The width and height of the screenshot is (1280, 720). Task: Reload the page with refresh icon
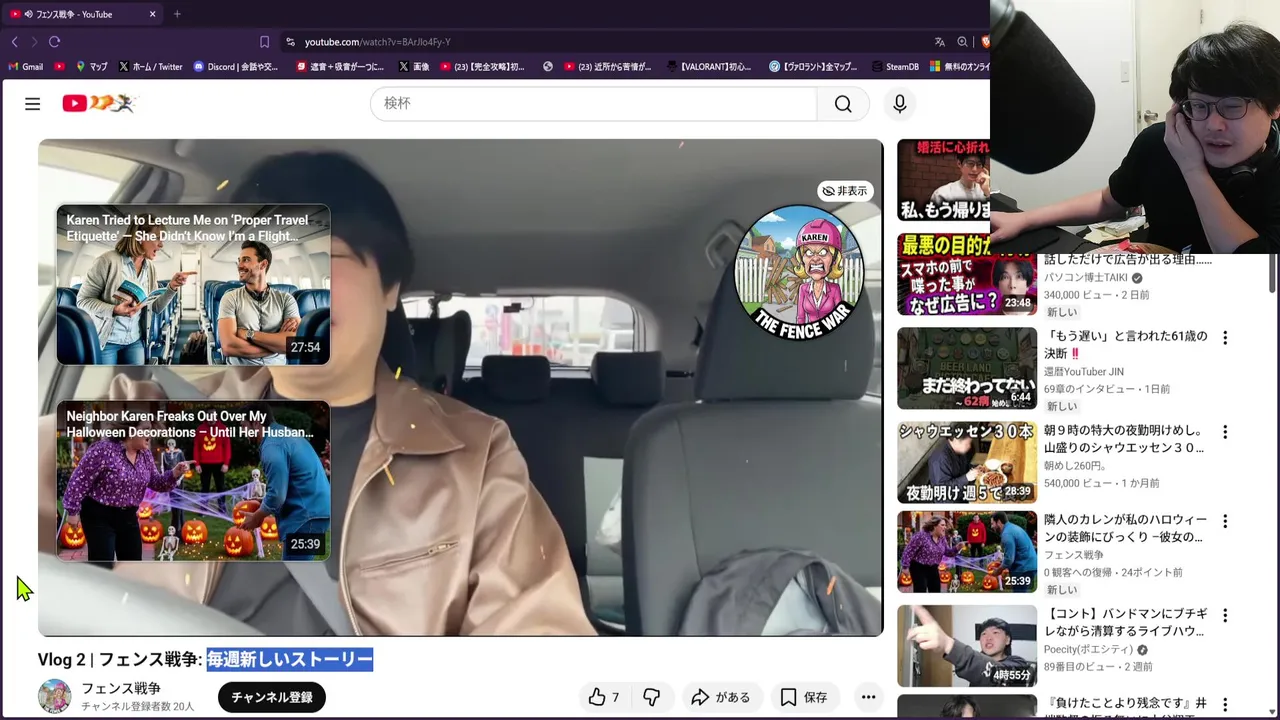click(54, 42)
